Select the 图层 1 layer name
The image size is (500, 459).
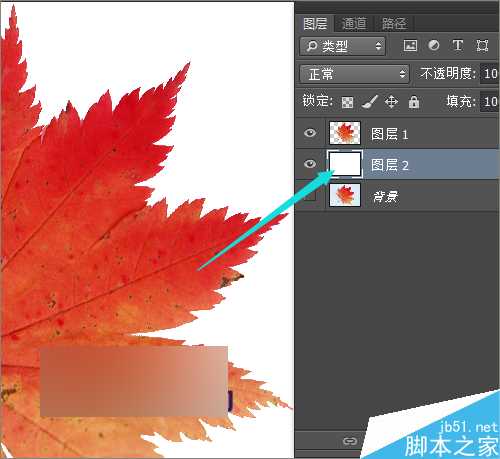click(x=389, y=134)
